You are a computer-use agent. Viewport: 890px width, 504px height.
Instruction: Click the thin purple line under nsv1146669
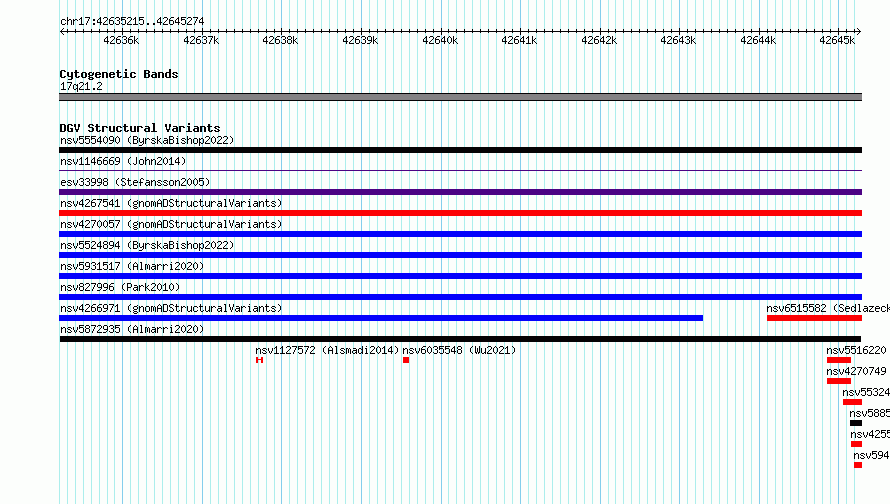pyautogui.click(x=460, y=170)
